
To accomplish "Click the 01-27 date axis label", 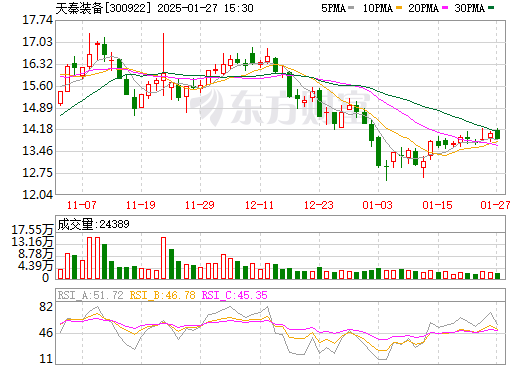I will click(x=495, y=205).
